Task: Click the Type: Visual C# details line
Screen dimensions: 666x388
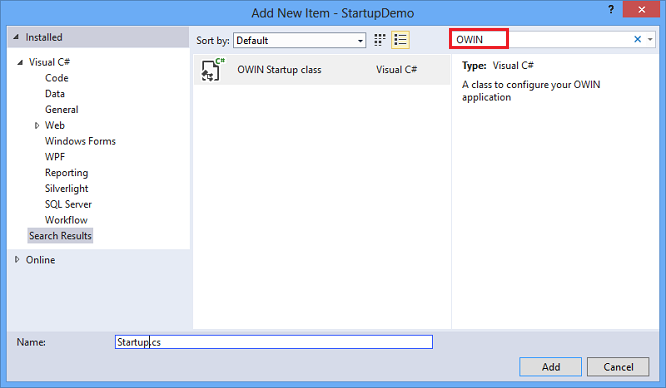Action: (498, 66)
